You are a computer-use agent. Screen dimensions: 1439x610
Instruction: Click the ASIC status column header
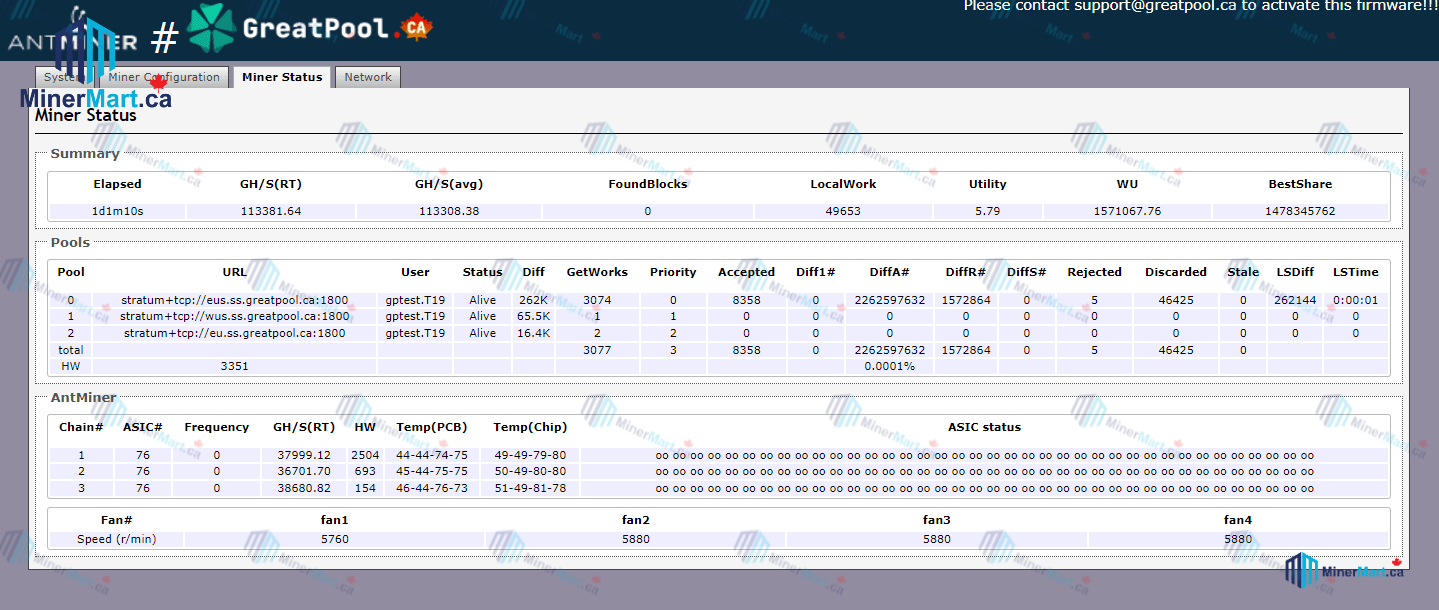pyautogui.click(x=985, y=427)
